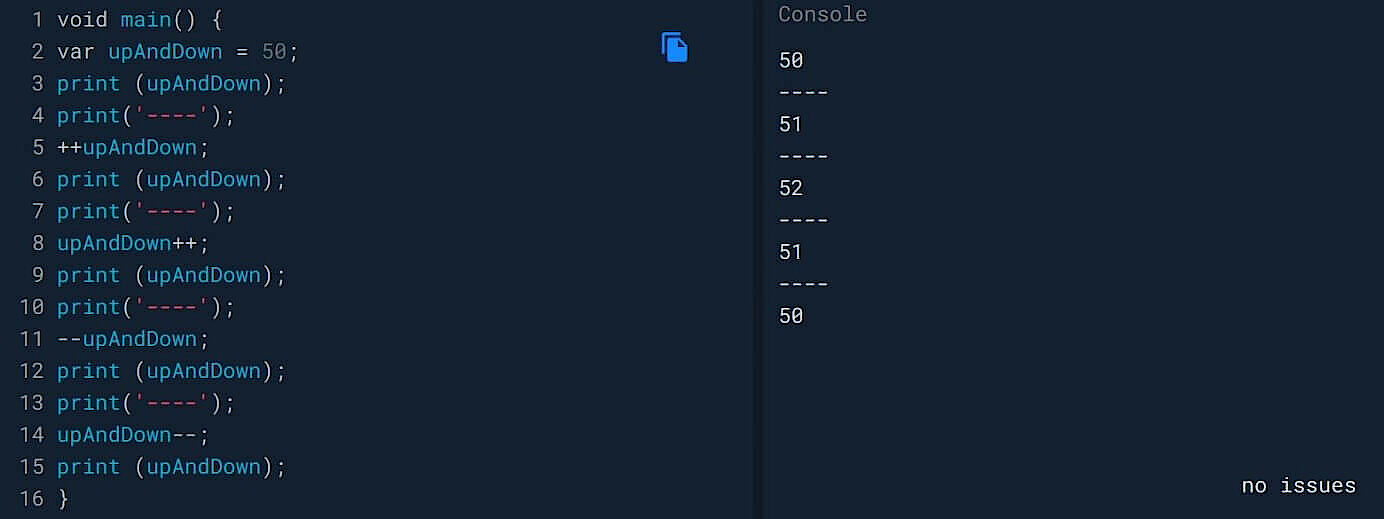Click the print('----') string on line 4
Viewport: 1384px width, 519px height.
(x=172, y=115)
